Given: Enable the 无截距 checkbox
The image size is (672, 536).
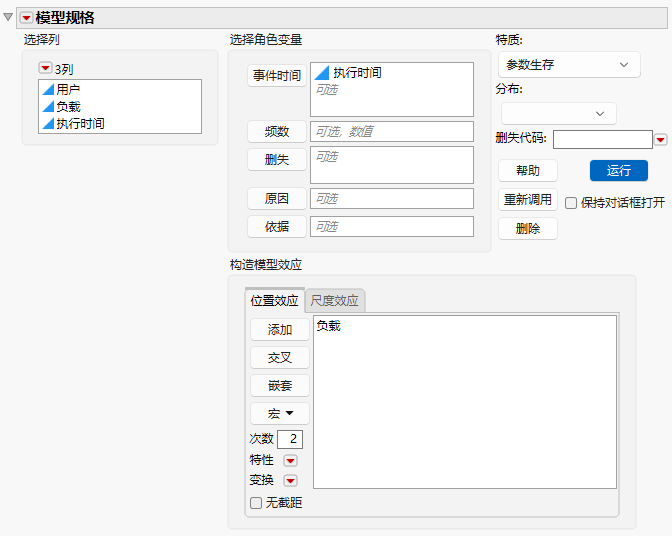Looking at the screenshot, I should click(x=256, y=503).
